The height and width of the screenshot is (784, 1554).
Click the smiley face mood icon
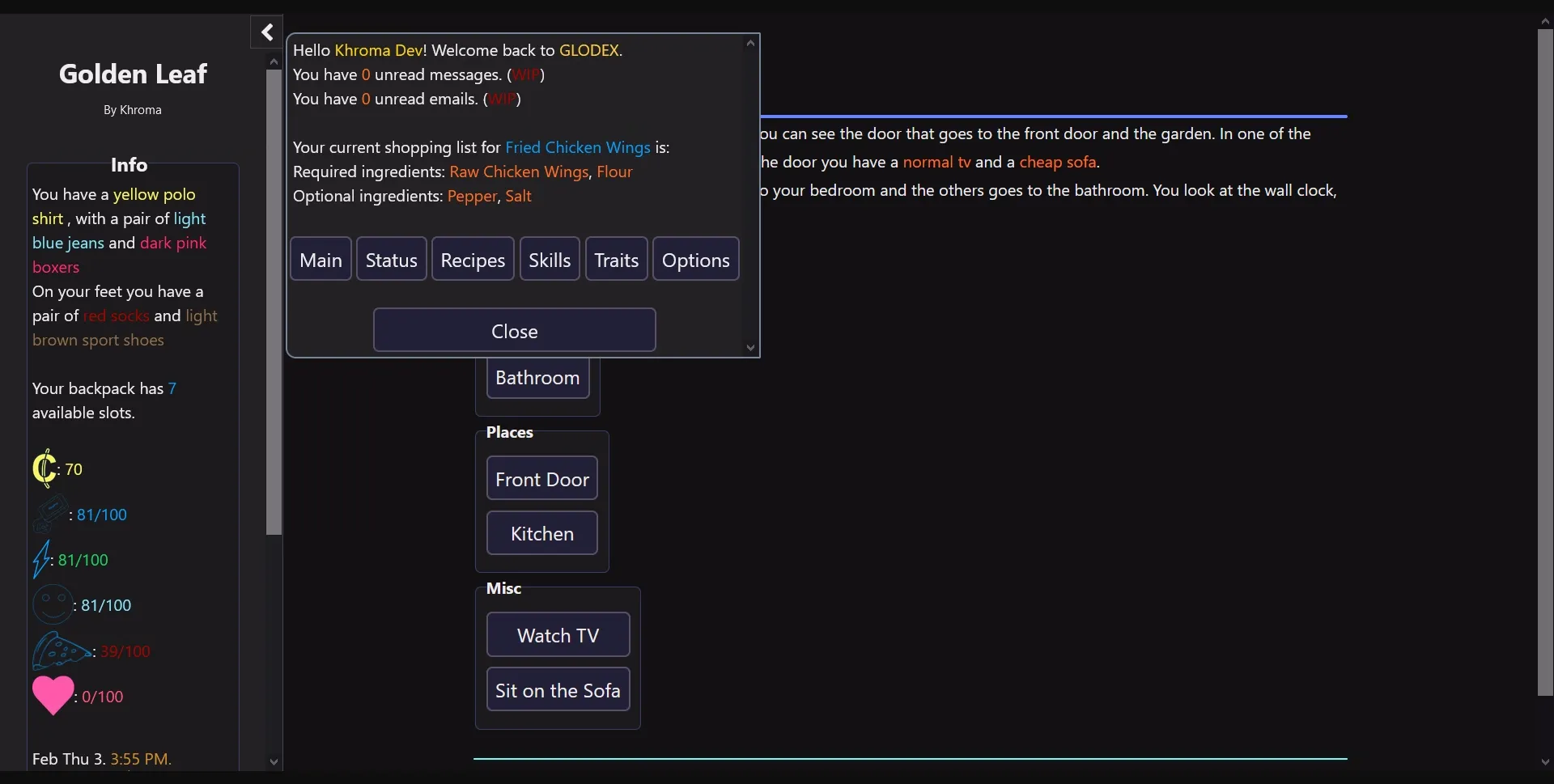coord(52,605)
